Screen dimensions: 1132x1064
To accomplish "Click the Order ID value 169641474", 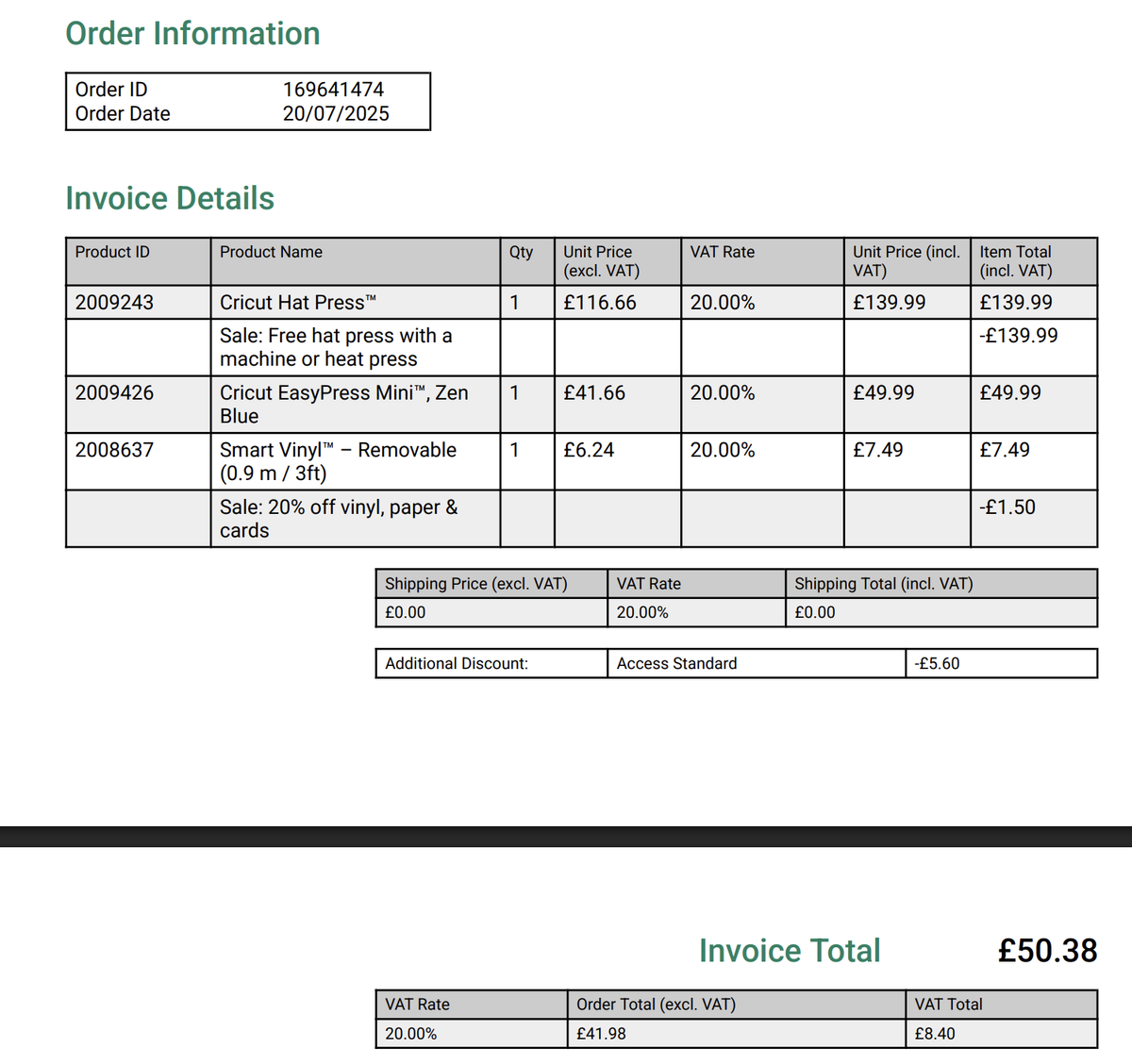I will click(x=333, y=90).
